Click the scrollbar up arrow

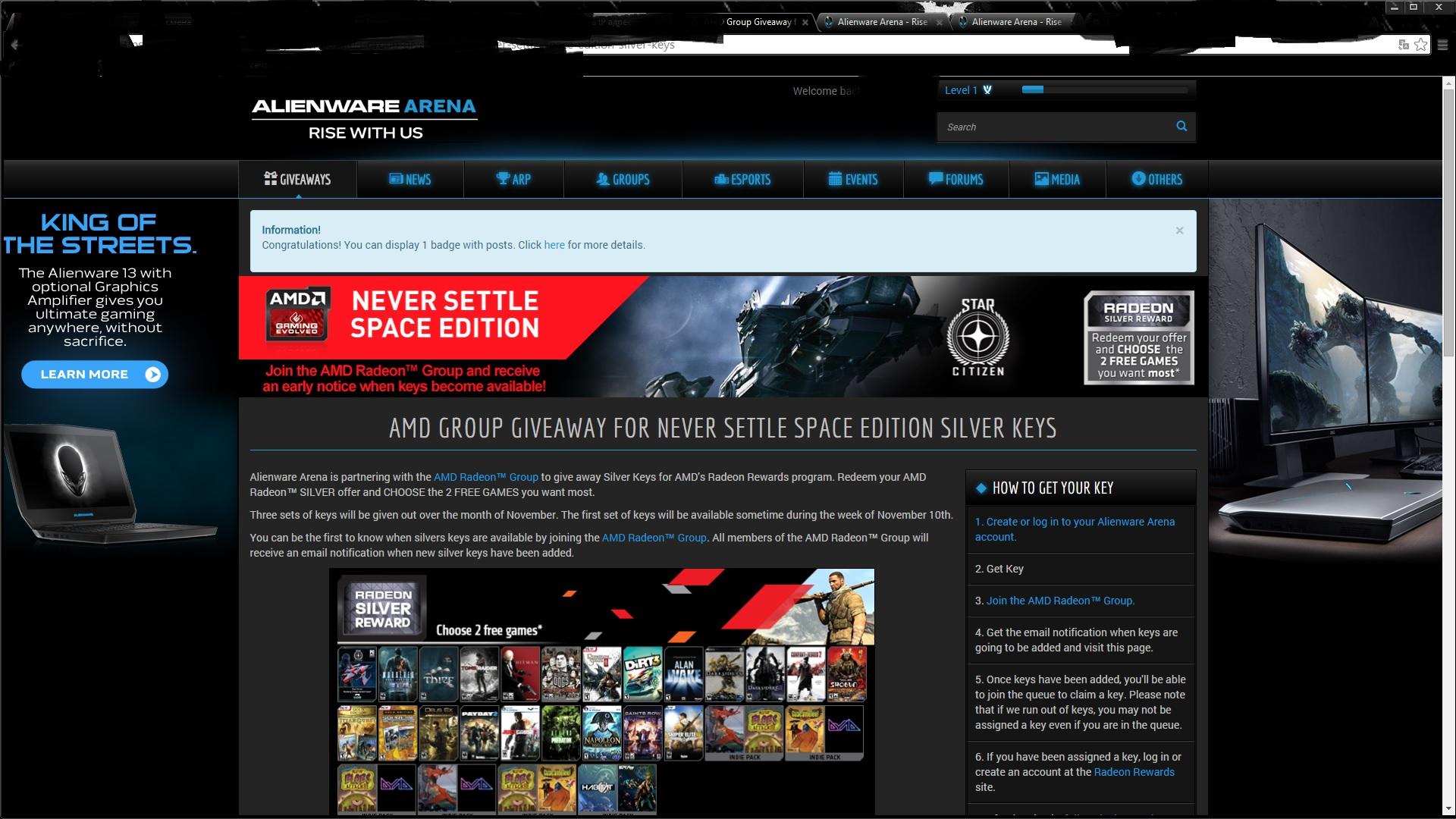[x=1448, y=83]
